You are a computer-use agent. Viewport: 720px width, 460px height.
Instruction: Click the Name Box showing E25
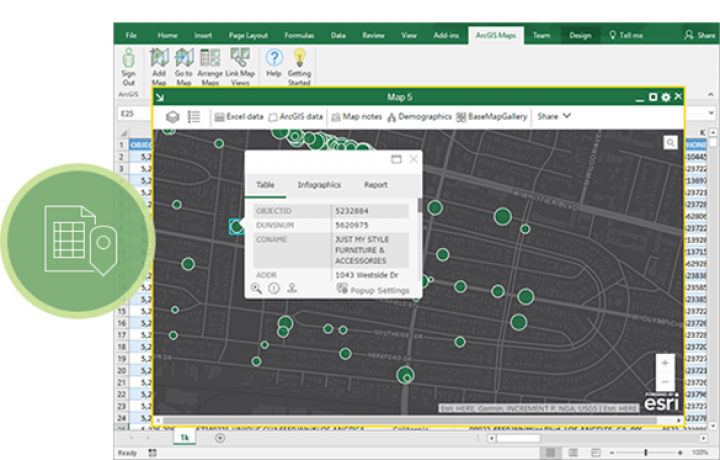(134, 114)
